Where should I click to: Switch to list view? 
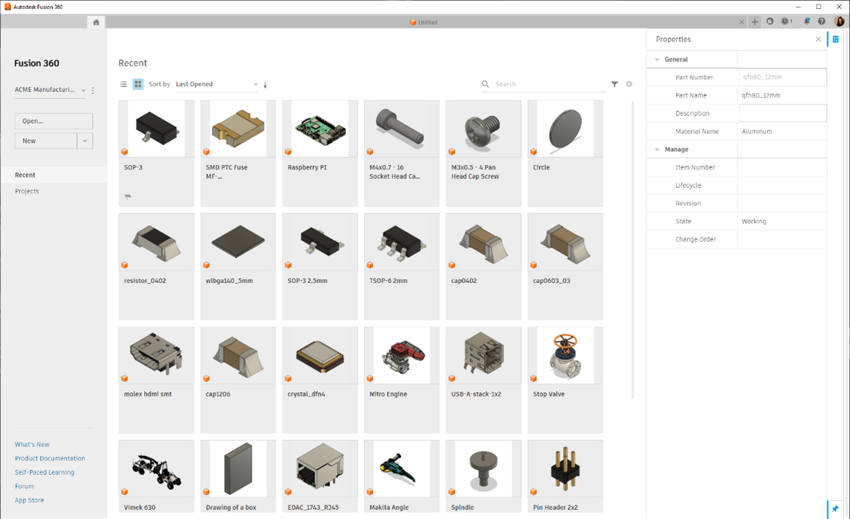click(x=124, y=85)
